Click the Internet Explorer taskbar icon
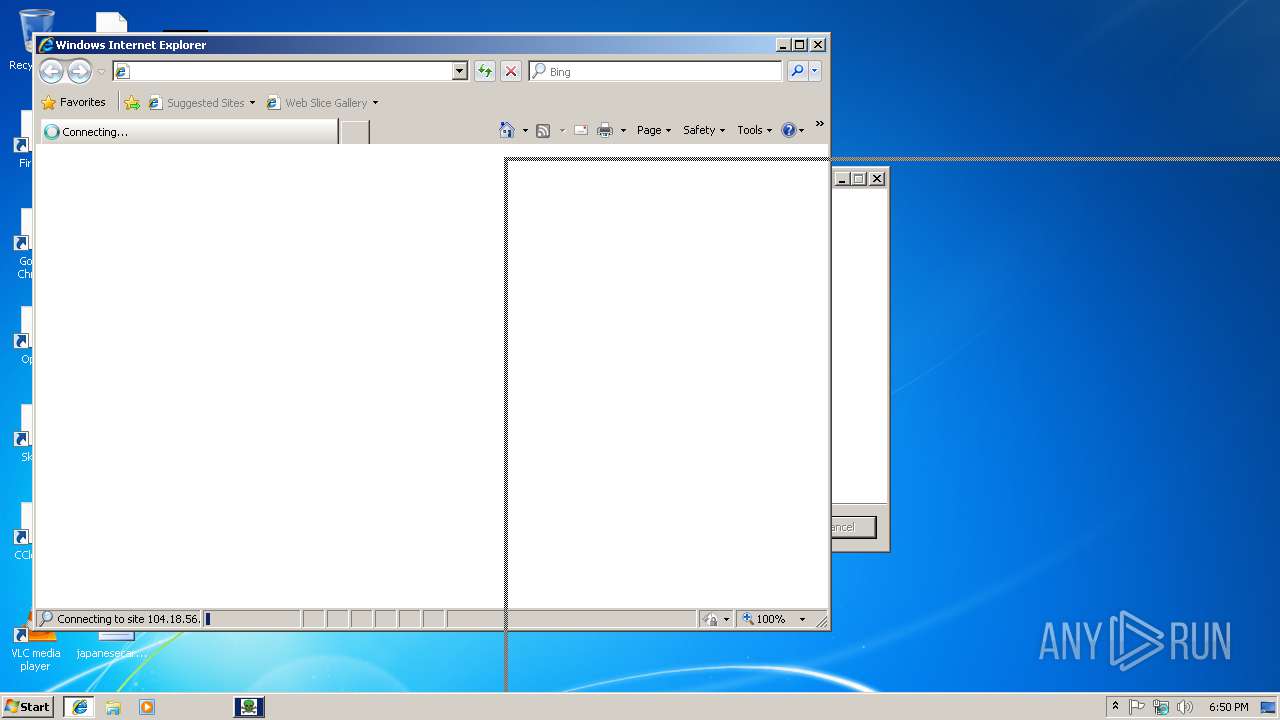The height and width of the screenshot is (720, 1280). pos(79,706)
